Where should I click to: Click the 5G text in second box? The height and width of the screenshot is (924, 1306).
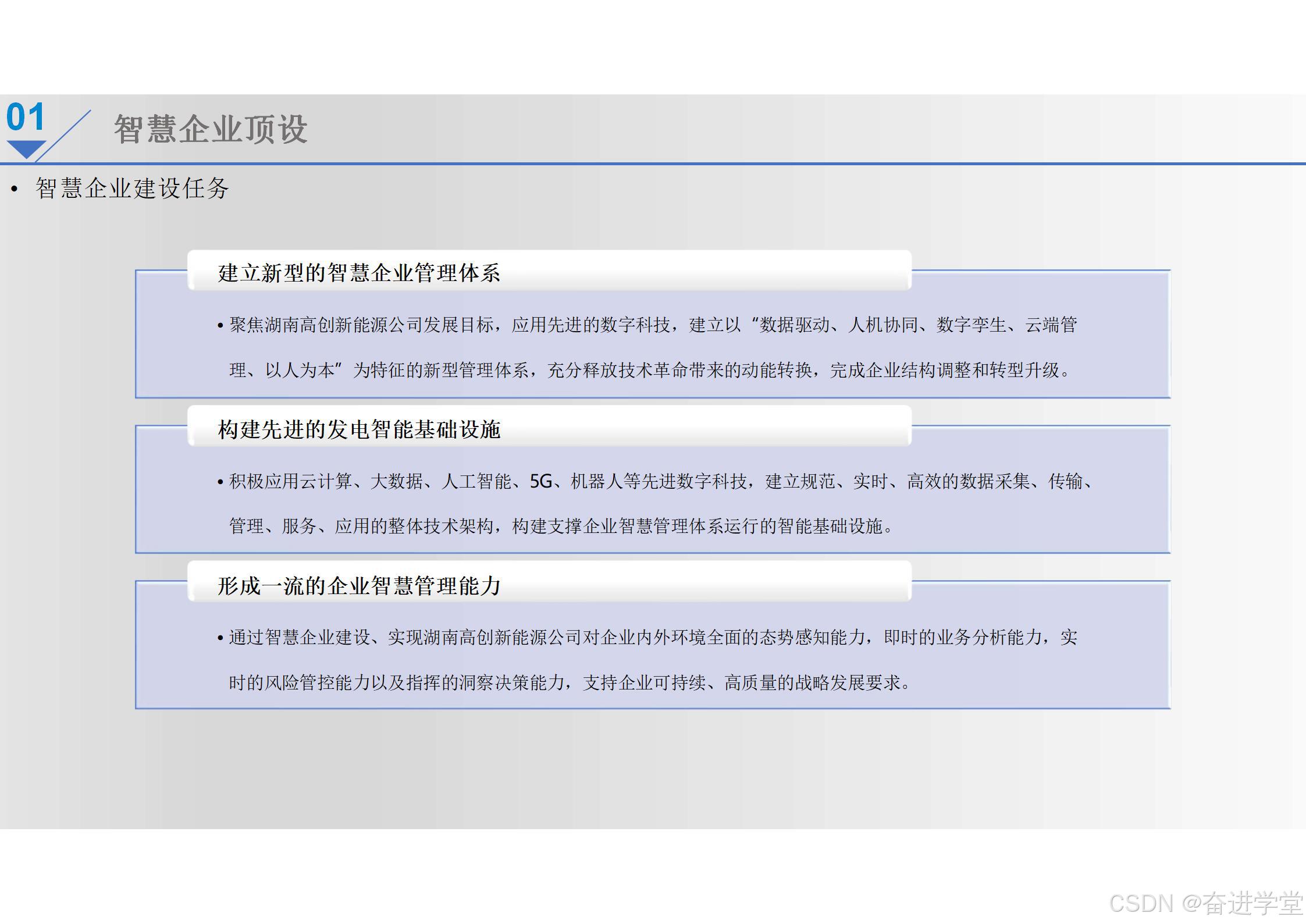[540, 481]
